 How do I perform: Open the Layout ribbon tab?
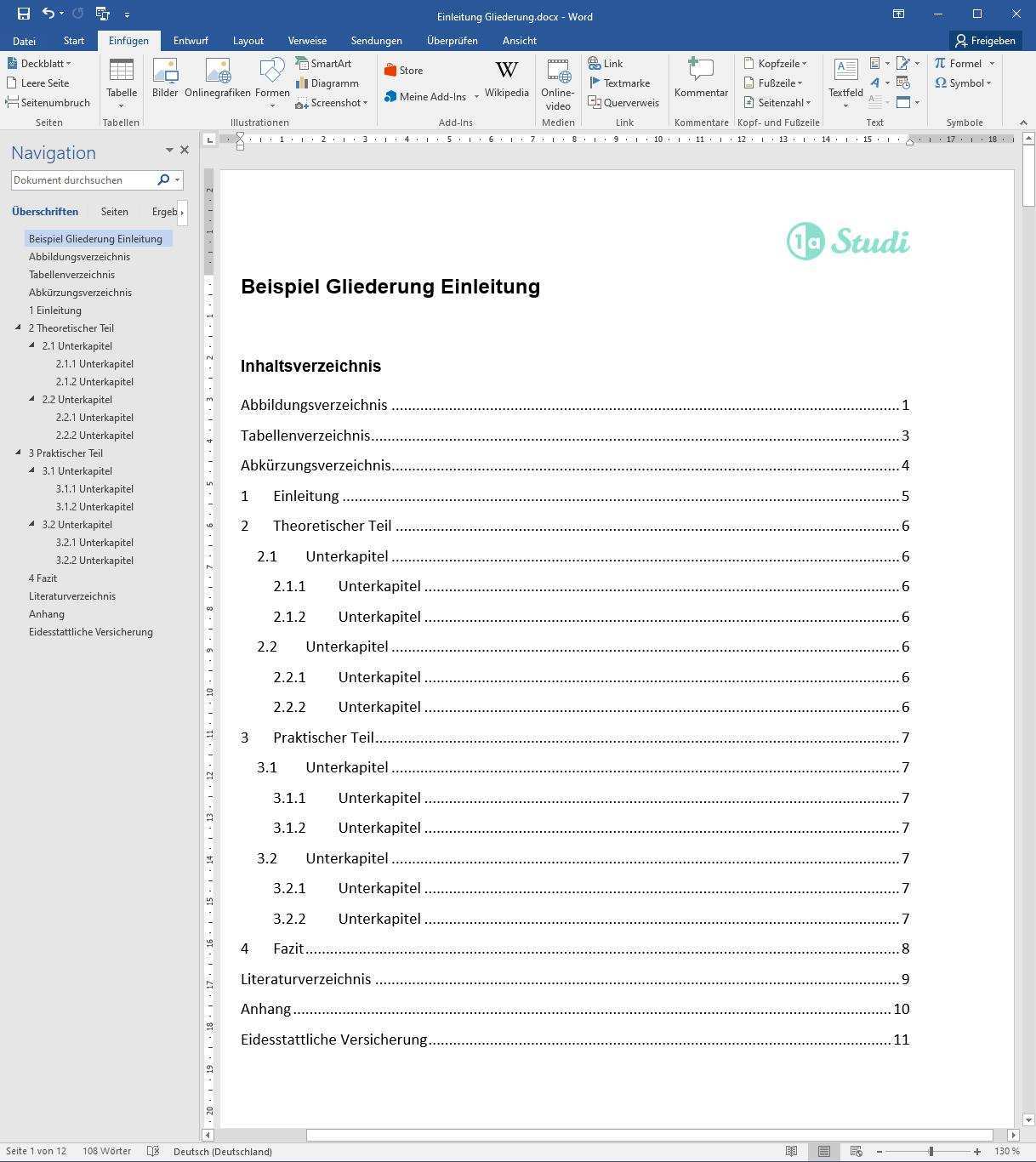coord(248,40)
